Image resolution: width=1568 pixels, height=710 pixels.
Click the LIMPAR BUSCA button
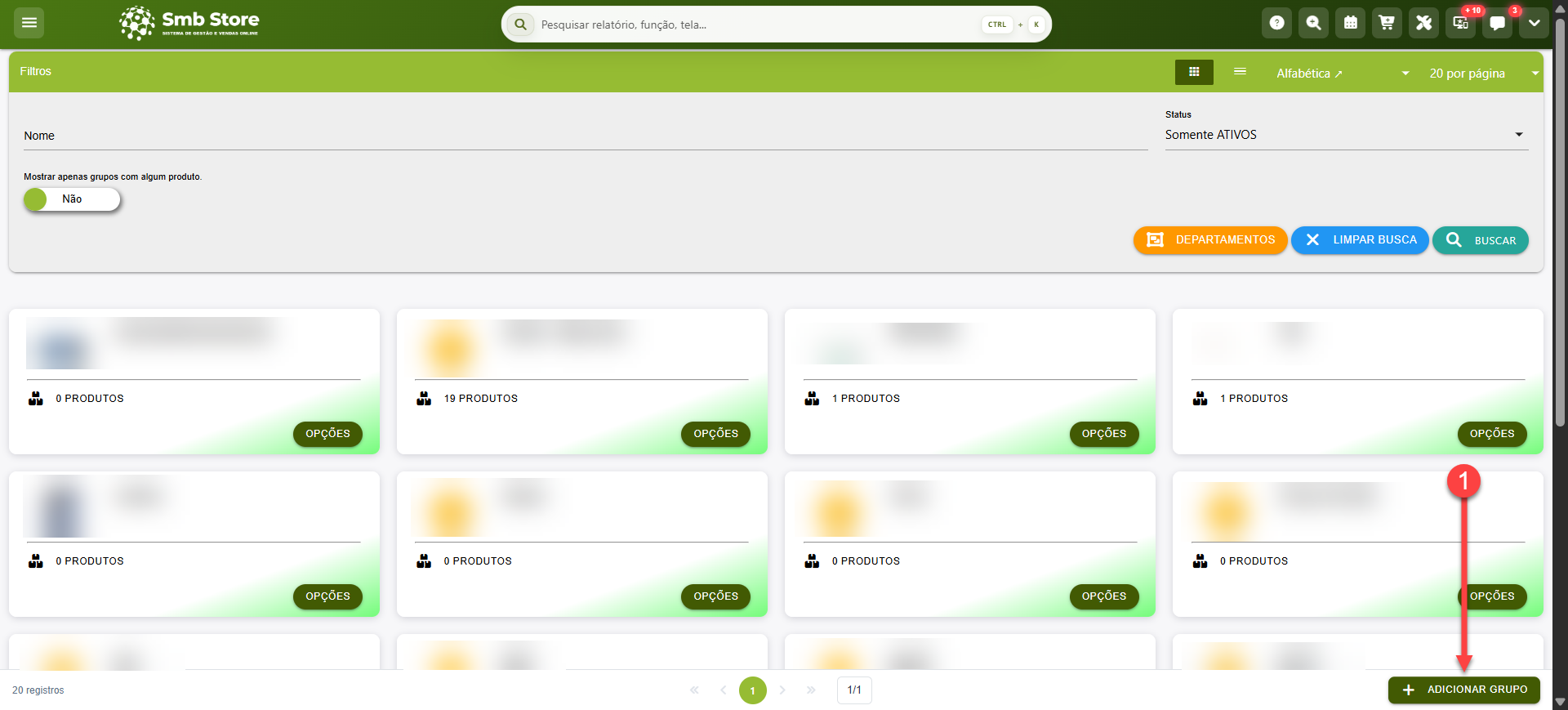pyautogui.click(x=1360, y=240)
